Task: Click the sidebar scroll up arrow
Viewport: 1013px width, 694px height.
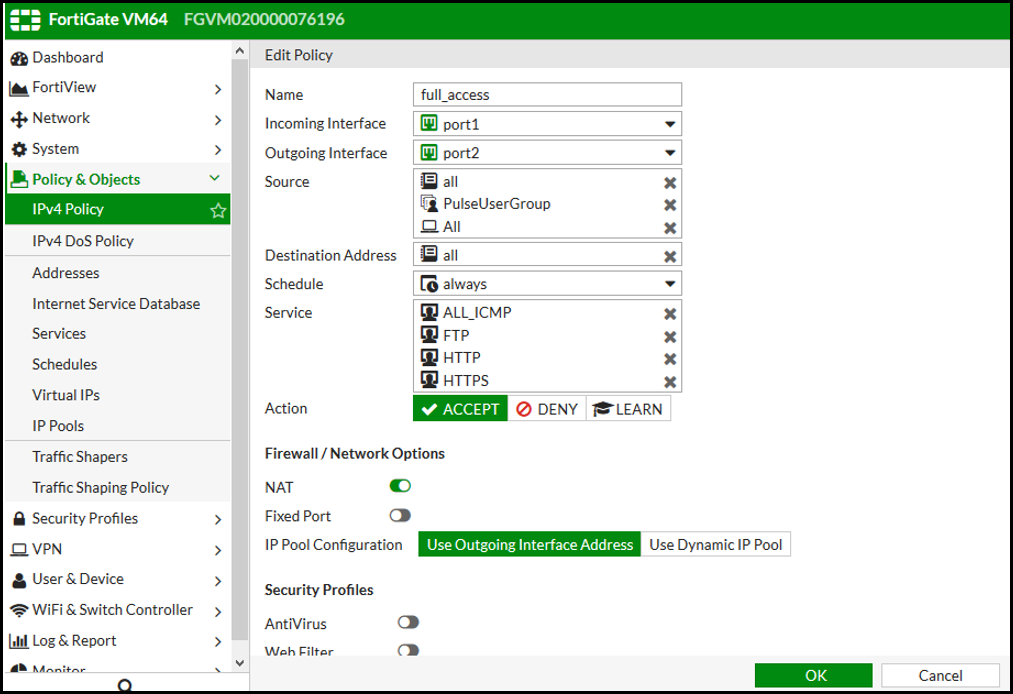Action: click(x=240, y=50)
